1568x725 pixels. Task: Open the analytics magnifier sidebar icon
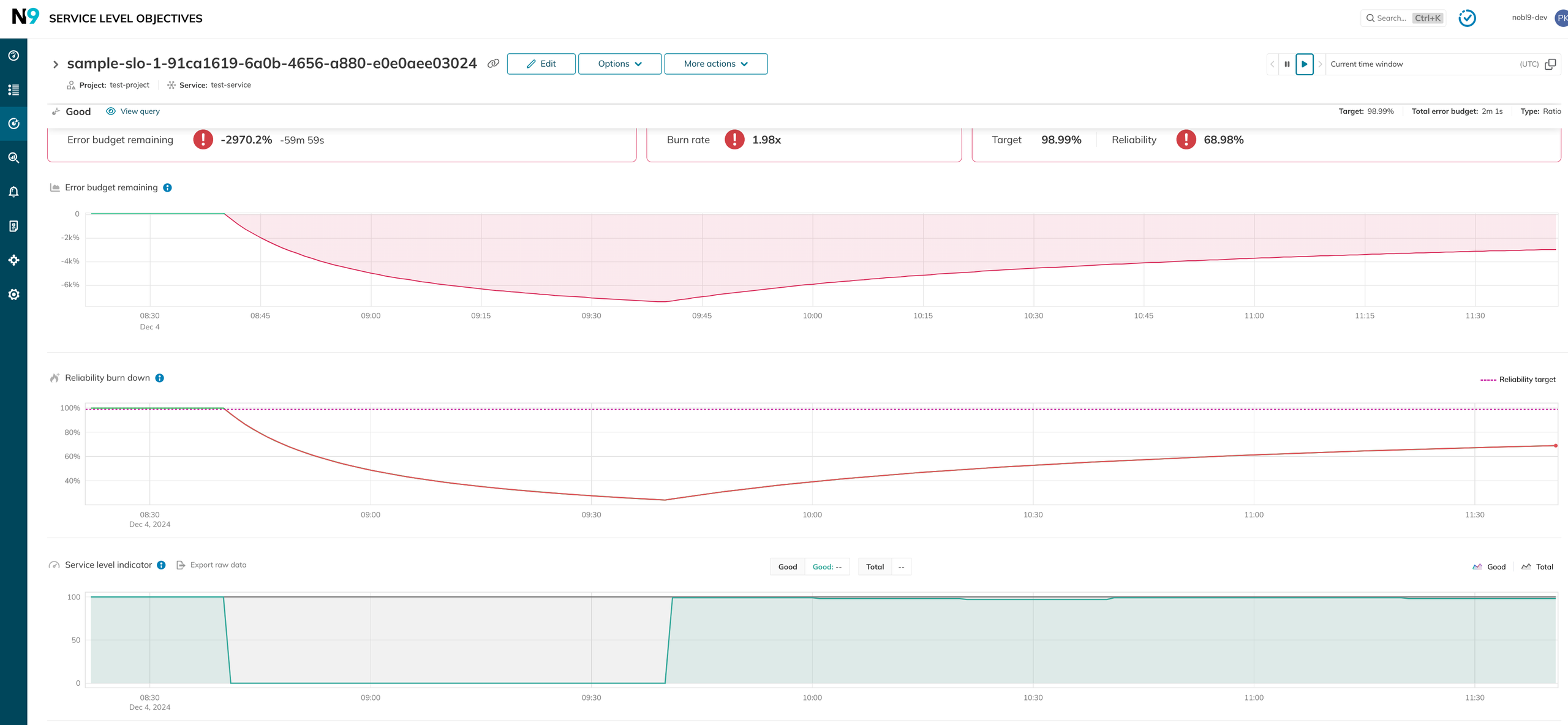(x=13, y=158)
